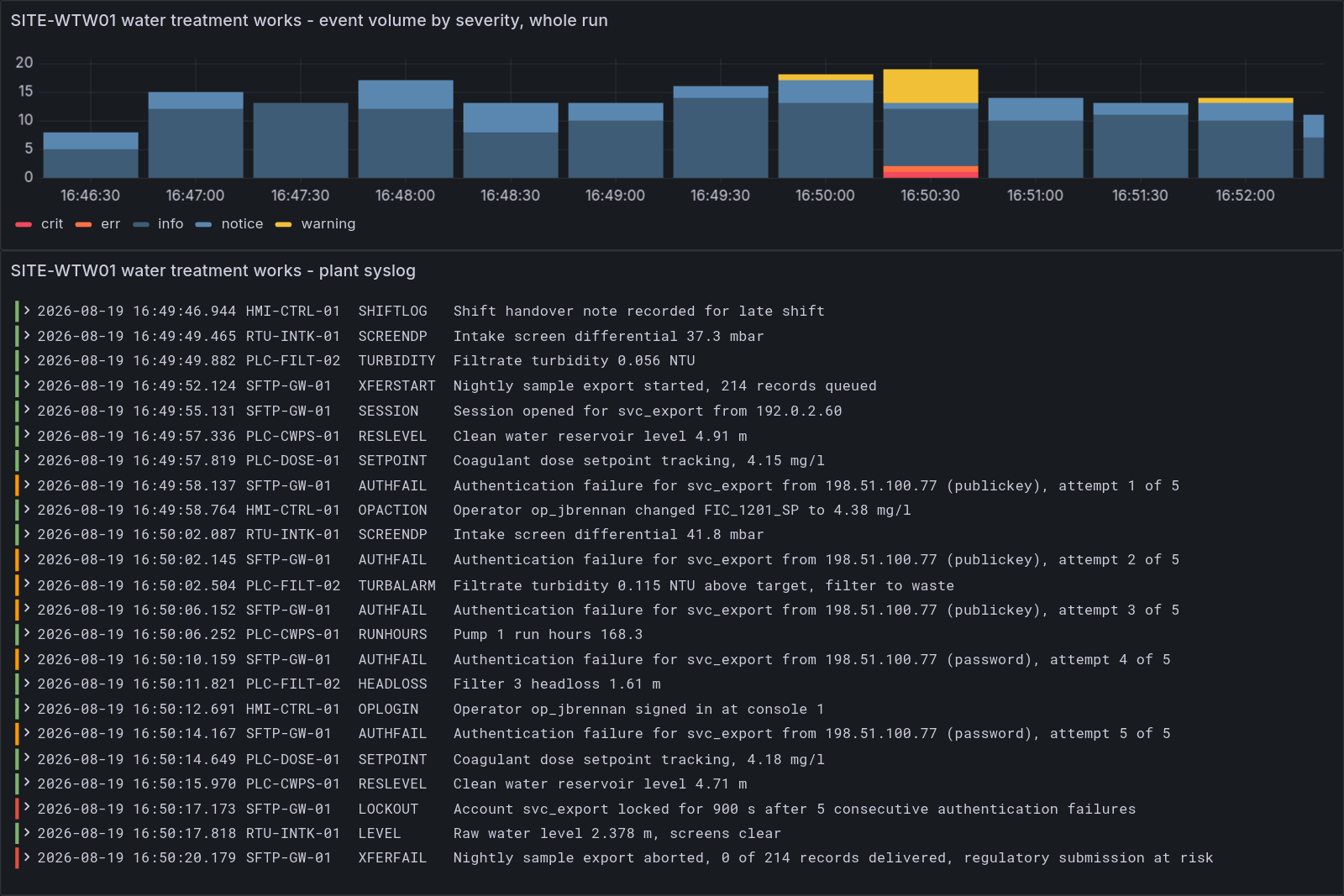Viewport: 1344px width, 896px height.
Task: Expand the OPACTION op_jbrennan log row
Action: [27, 510]
